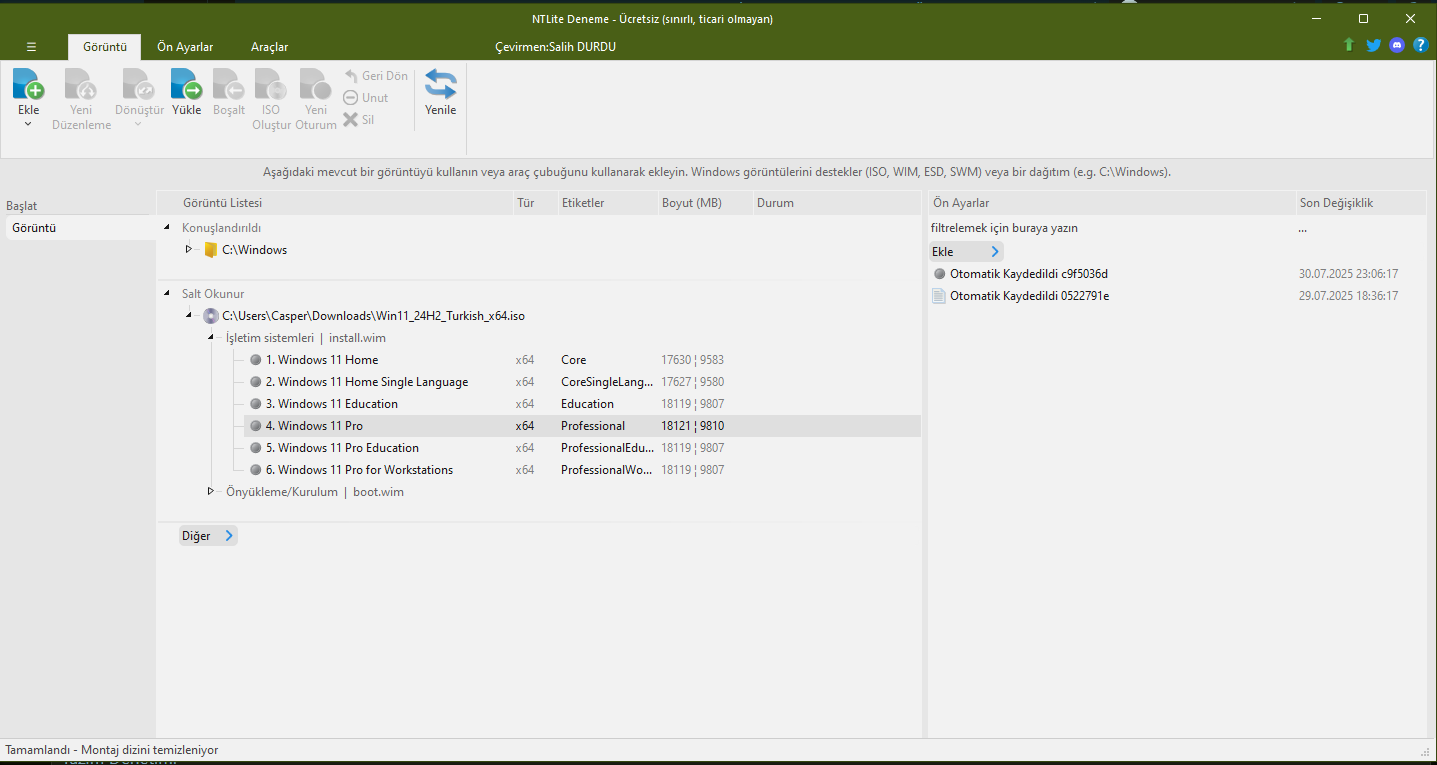Expand the C:\Windows tree node
Viewport: 1437px width, 765px height.
(x=188, y=249)
